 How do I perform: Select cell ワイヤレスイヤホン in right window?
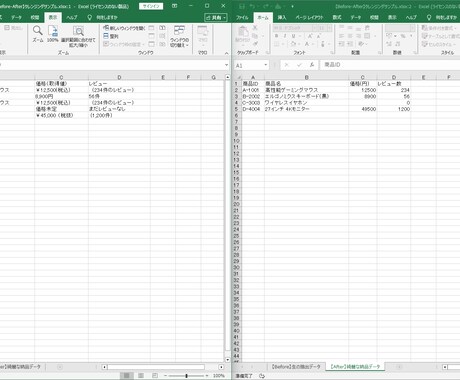coord(306,103)
